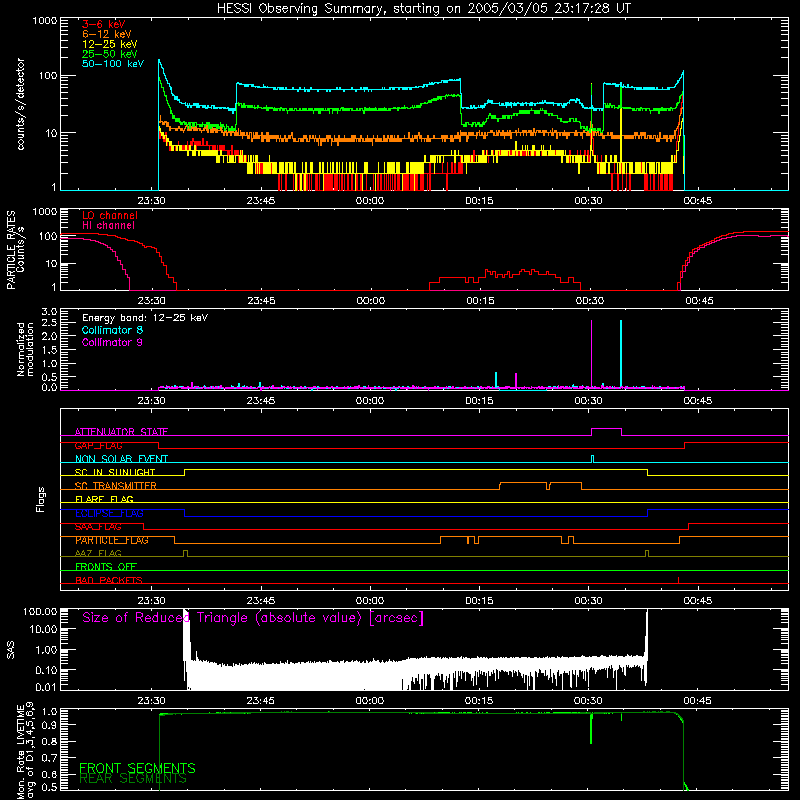Select the HESSI Observing Summary title text
This screenshot has width=800, height=800.
click(423, 9)
